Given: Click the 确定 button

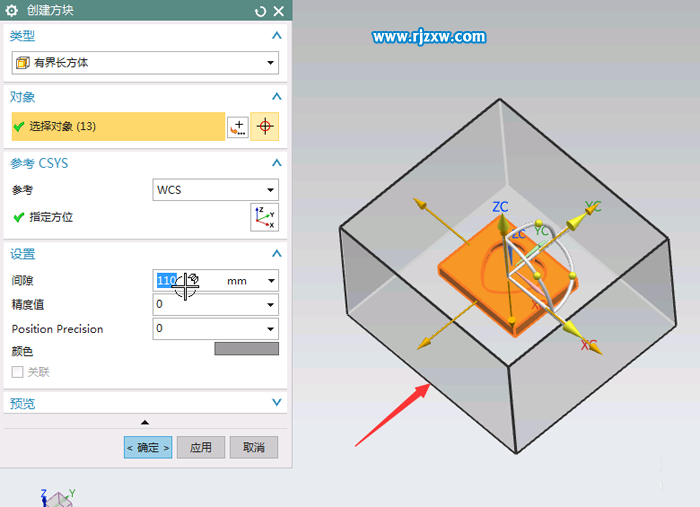Looking at the screenshot, I should 148,447.
